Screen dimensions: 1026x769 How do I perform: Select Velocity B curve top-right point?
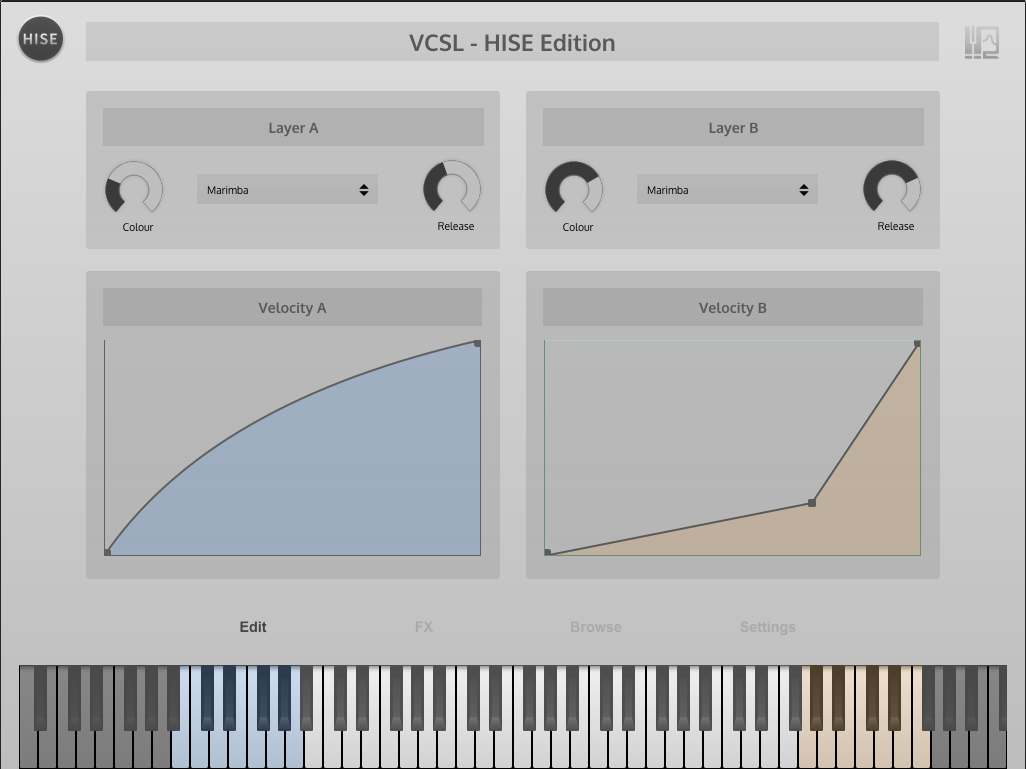click(x=917, y=344)
